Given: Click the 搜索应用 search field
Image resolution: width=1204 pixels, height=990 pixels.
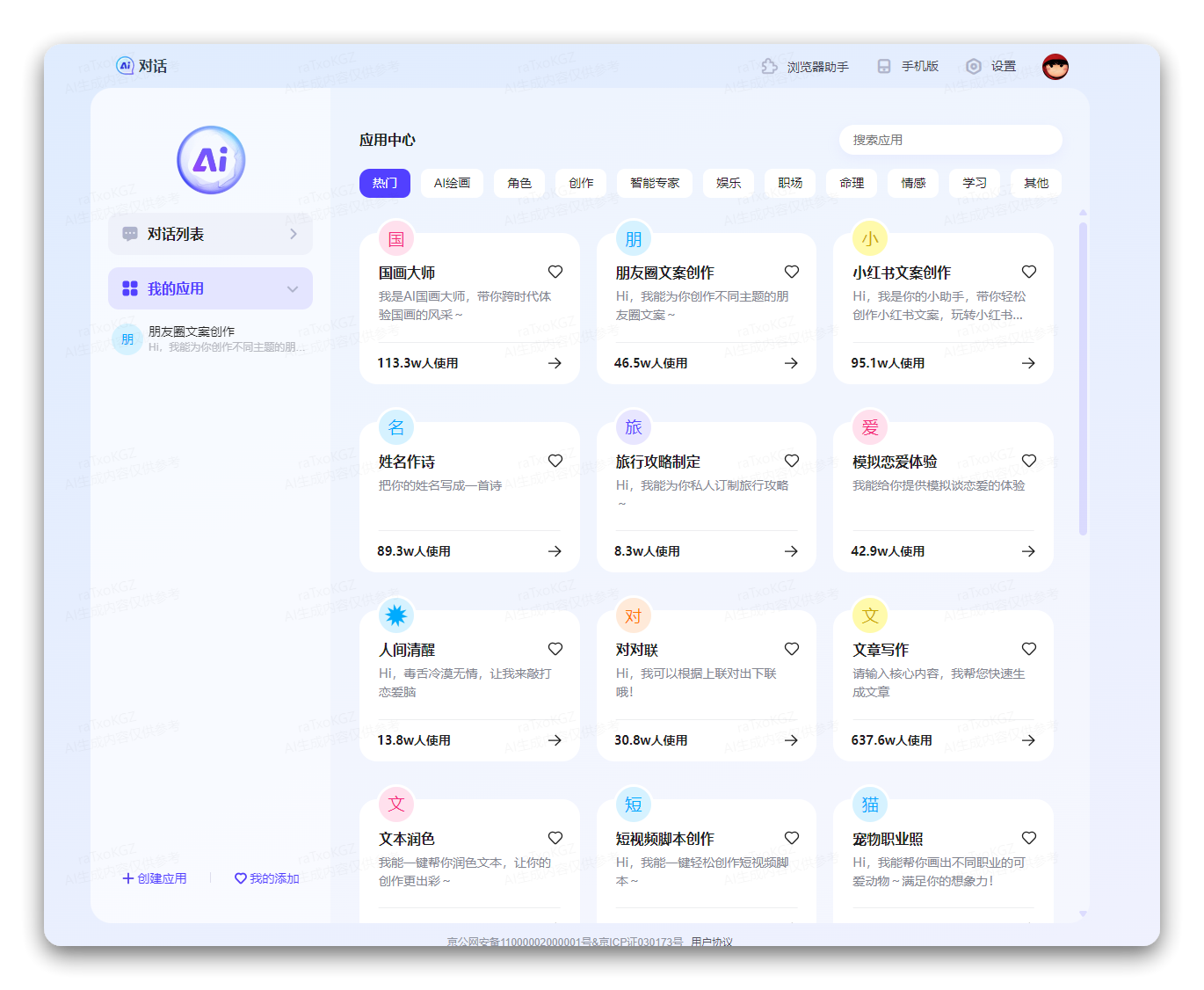Looking at the screenshot, I should point(950,140).
